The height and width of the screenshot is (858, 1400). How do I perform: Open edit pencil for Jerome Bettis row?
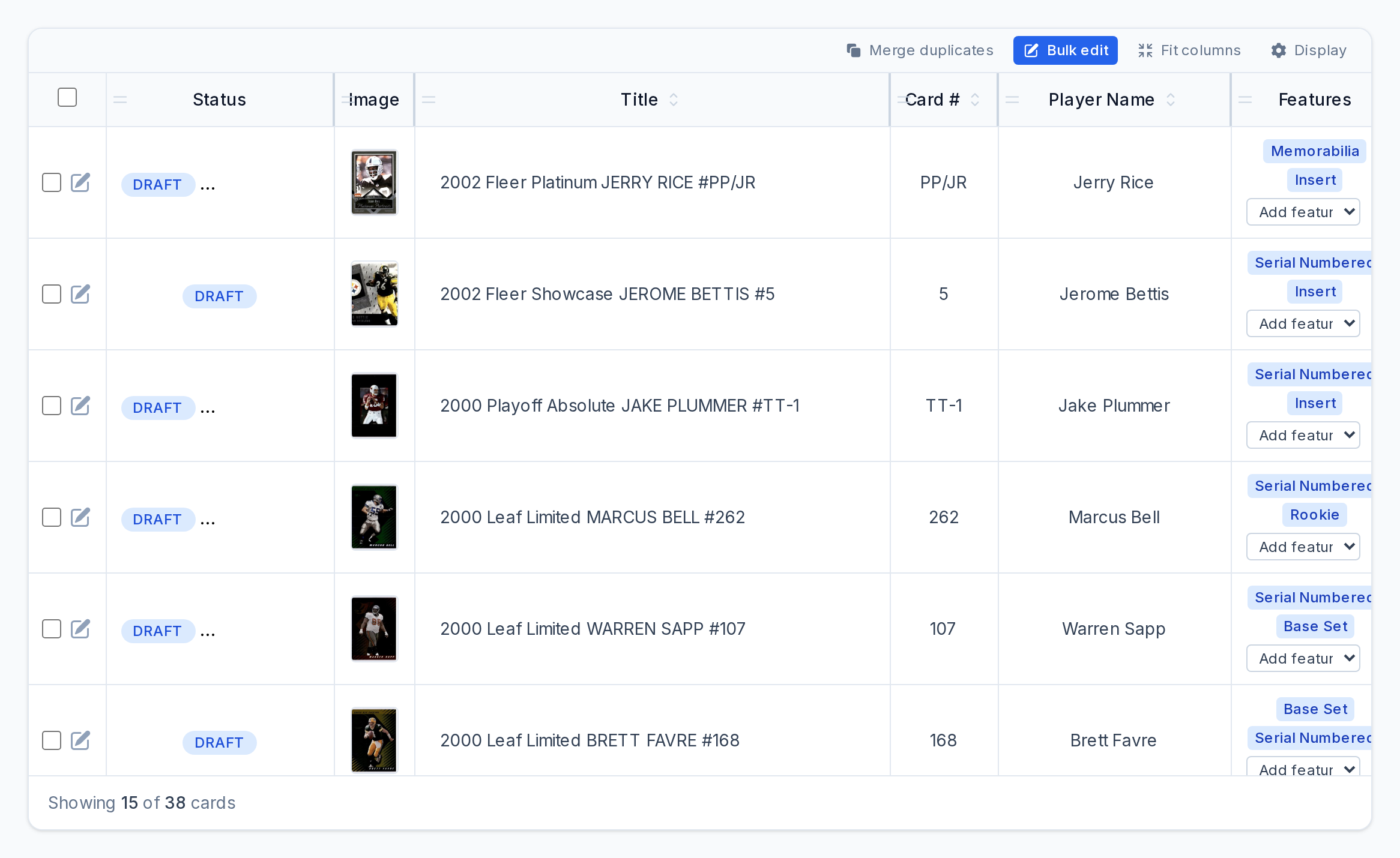tap(80, 294)
